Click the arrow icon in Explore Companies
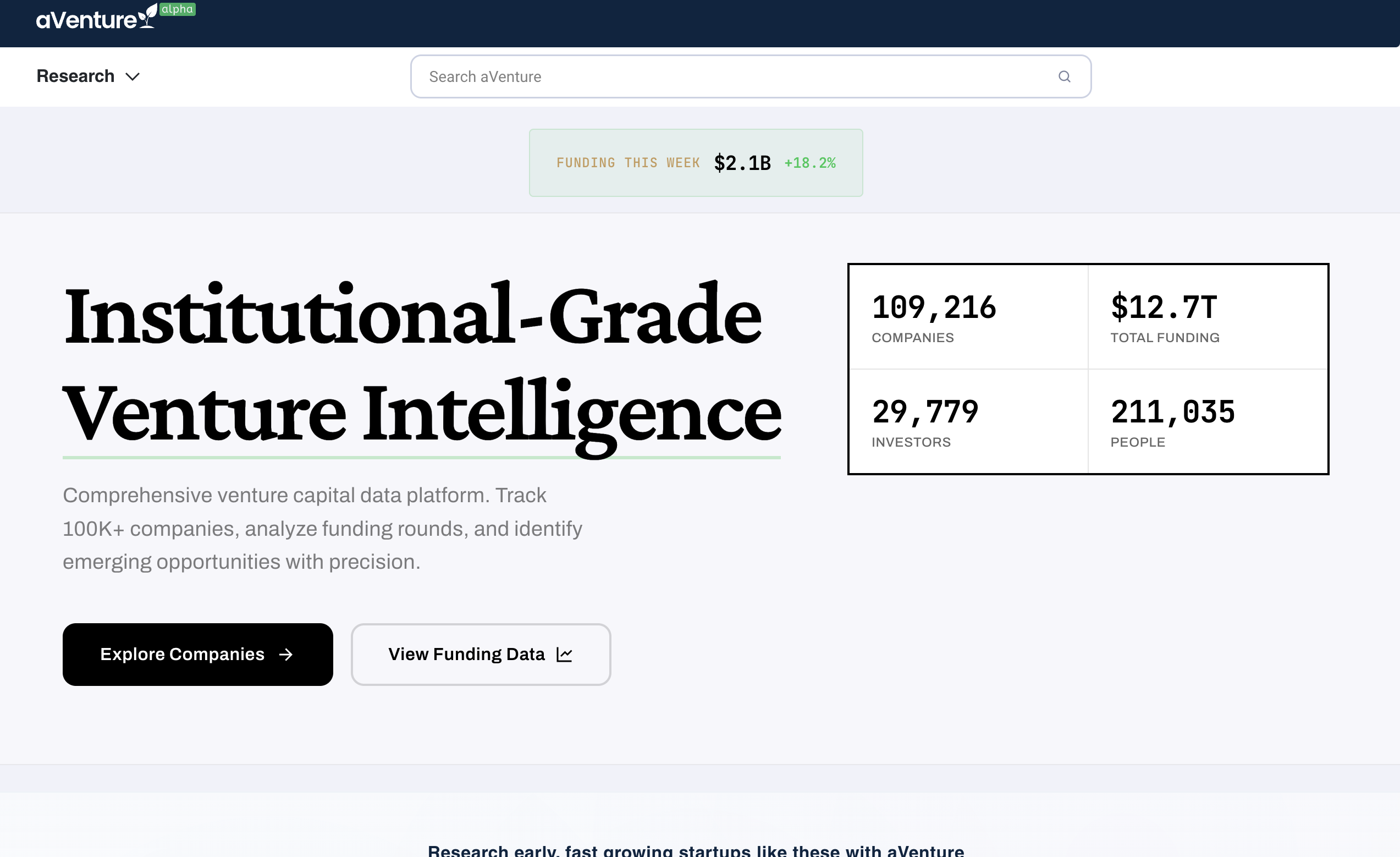This screenshot has width=1400, height=857. click(286, 655)
